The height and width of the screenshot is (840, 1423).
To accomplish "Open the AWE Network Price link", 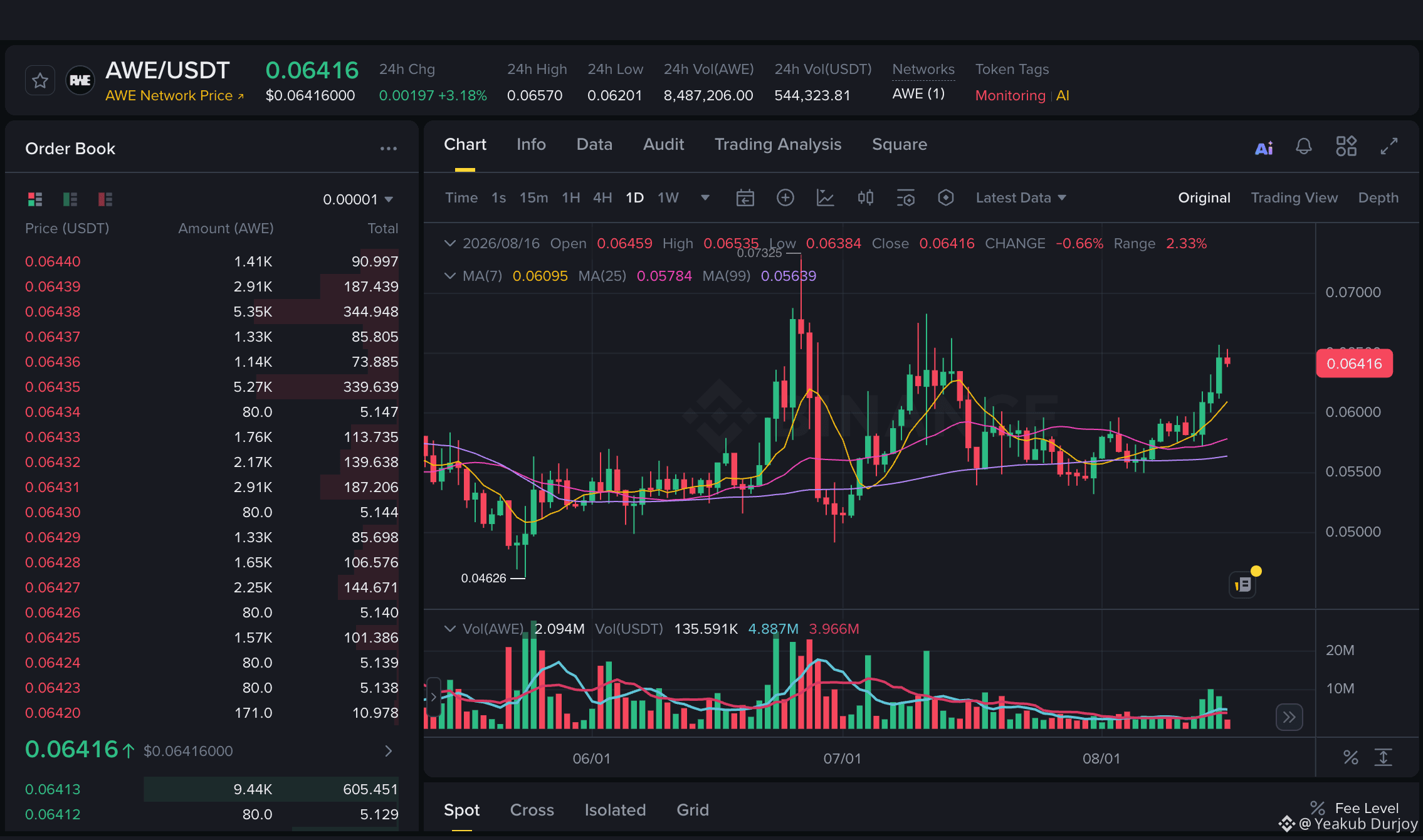I will [x=174, y=96].
